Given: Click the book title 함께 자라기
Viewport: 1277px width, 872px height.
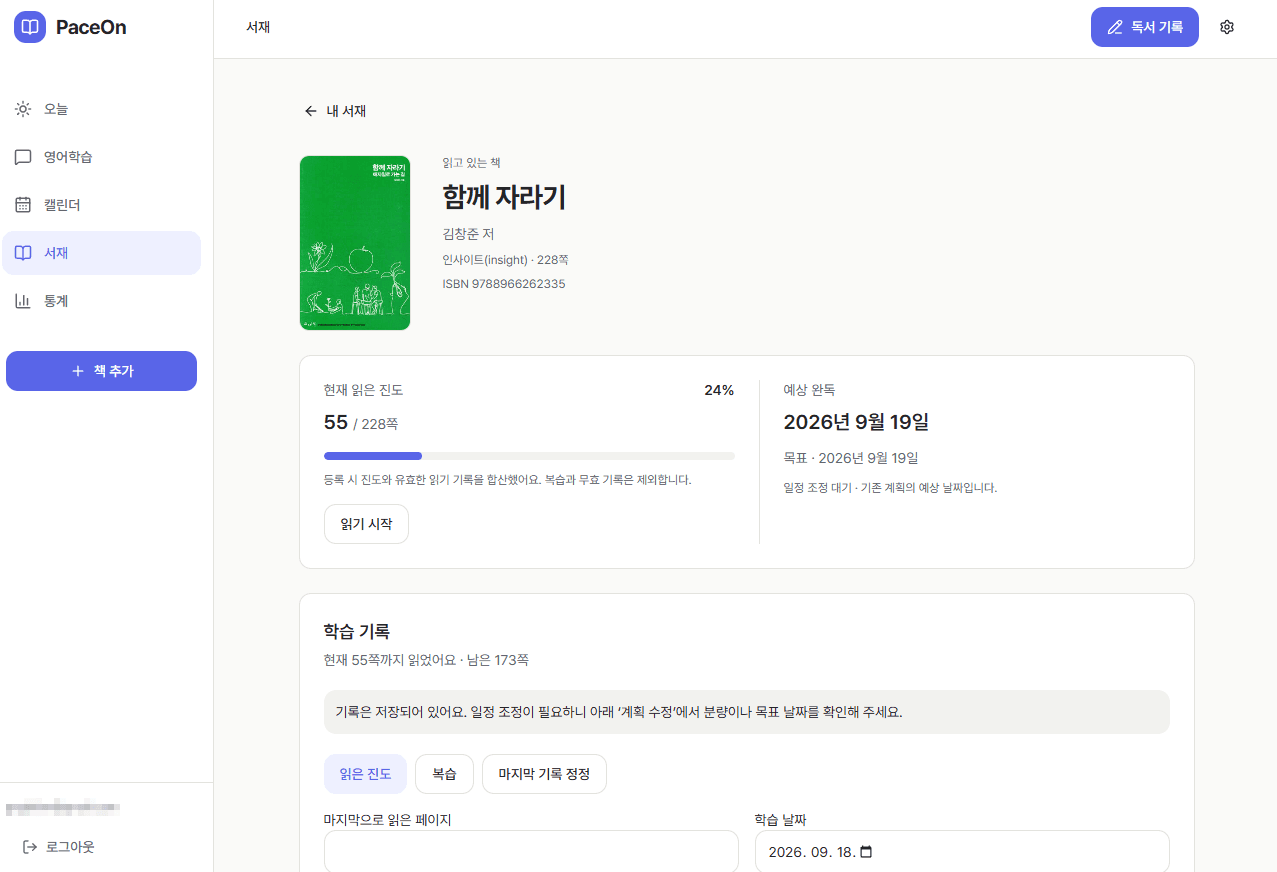Looking at the screenshot, I should click(504, 197).
